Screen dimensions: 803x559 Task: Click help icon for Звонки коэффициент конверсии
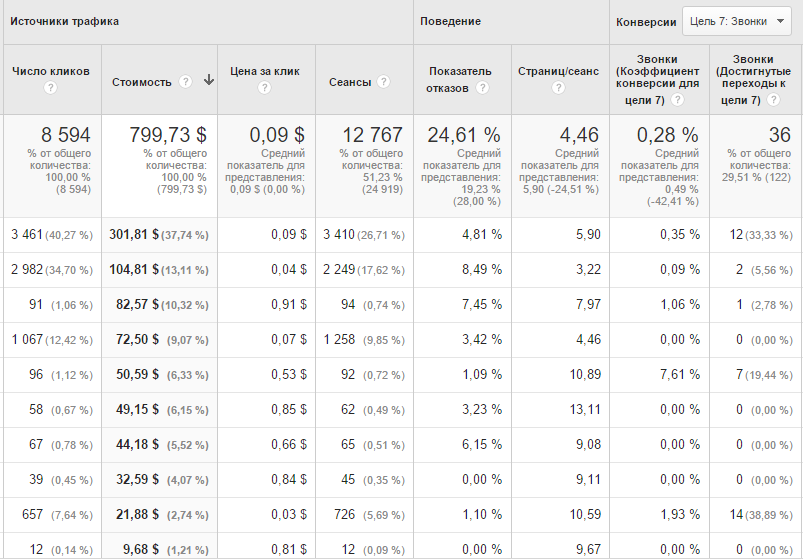[678, 100]
